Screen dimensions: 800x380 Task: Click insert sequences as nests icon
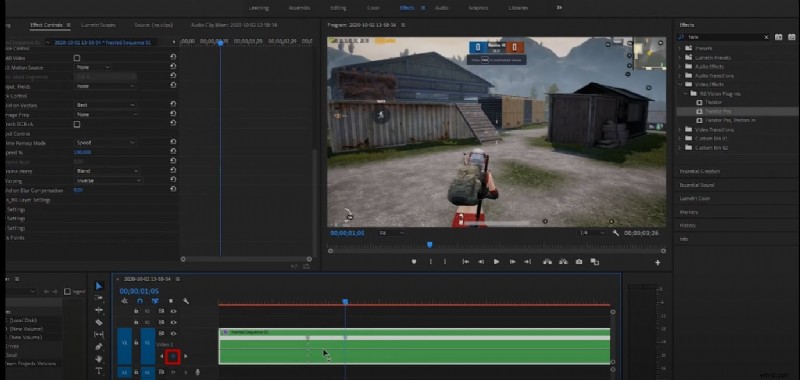click(x=124, y=301)
